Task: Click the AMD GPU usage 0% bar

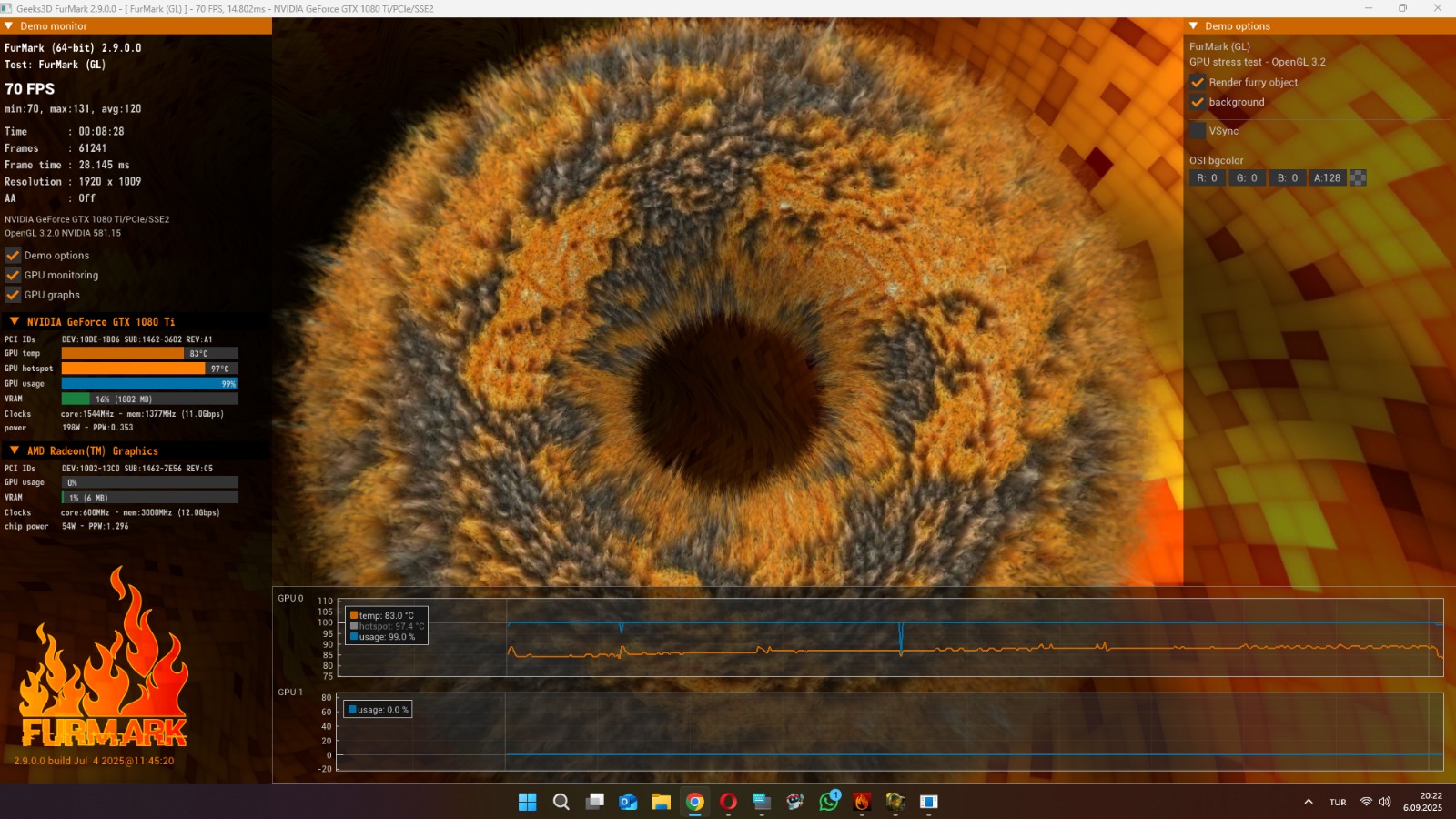Action: click(x=150, y=482)
